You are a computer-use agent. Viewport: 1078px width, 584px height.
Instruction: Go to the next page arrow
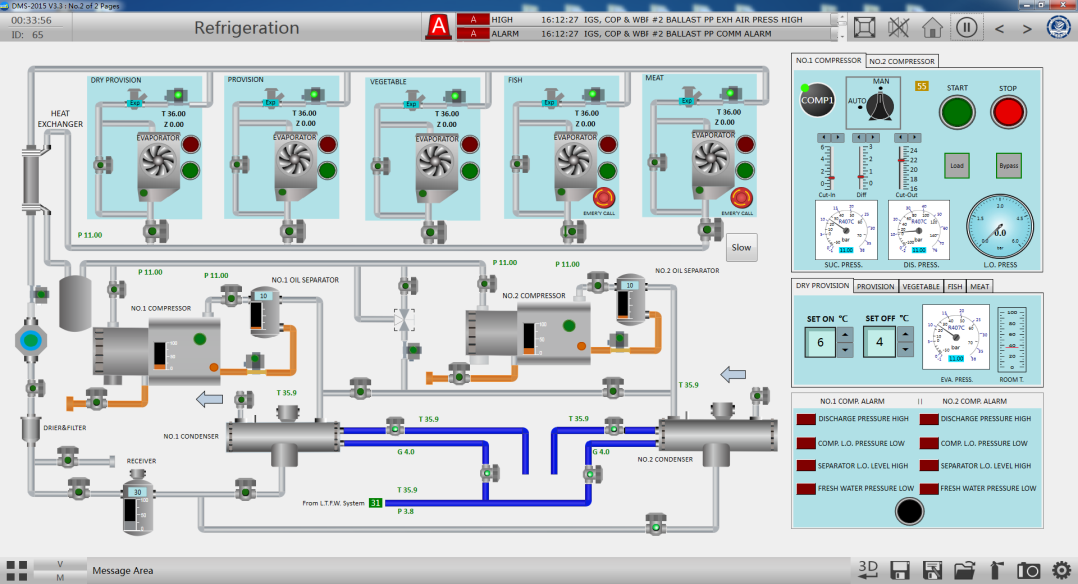1026,27
